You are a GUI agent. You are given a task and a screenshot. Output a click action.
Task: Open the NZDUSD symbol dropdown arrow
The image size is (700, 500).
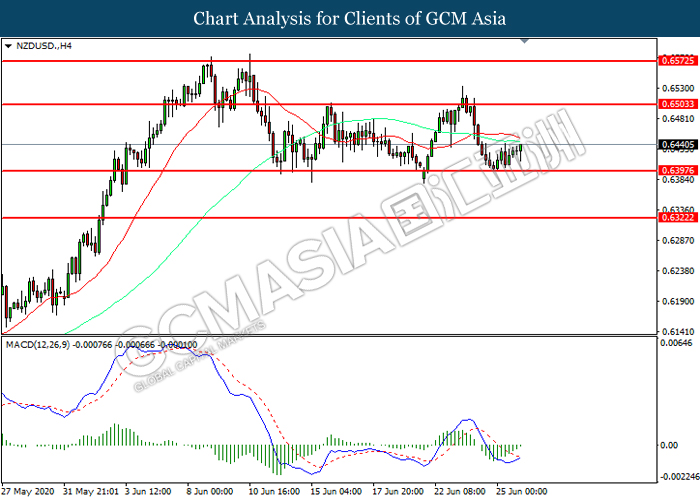coord(8,46)
